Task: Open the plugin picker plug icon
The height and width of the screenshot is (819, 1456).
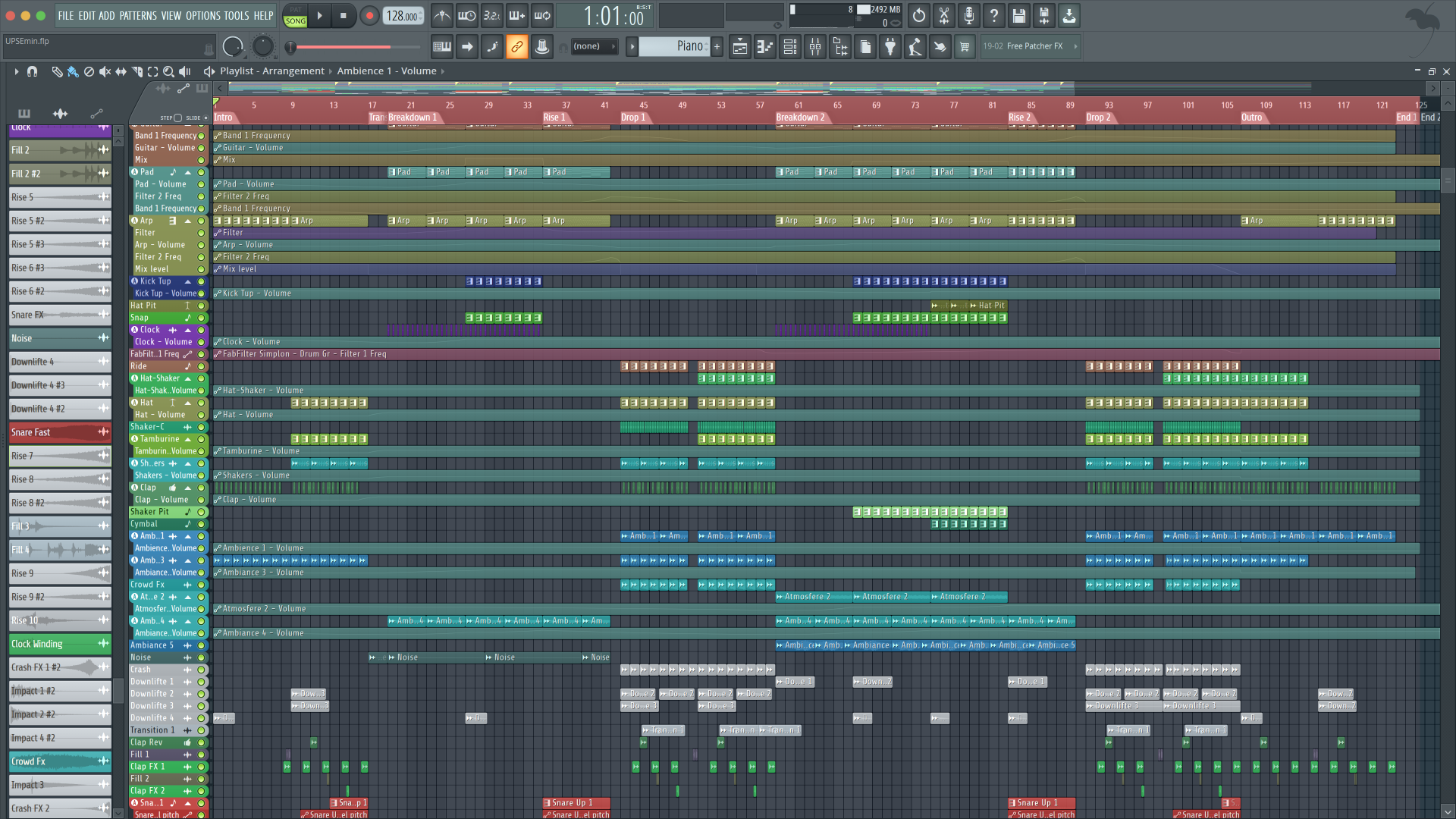Action: [x=890, y=47]
